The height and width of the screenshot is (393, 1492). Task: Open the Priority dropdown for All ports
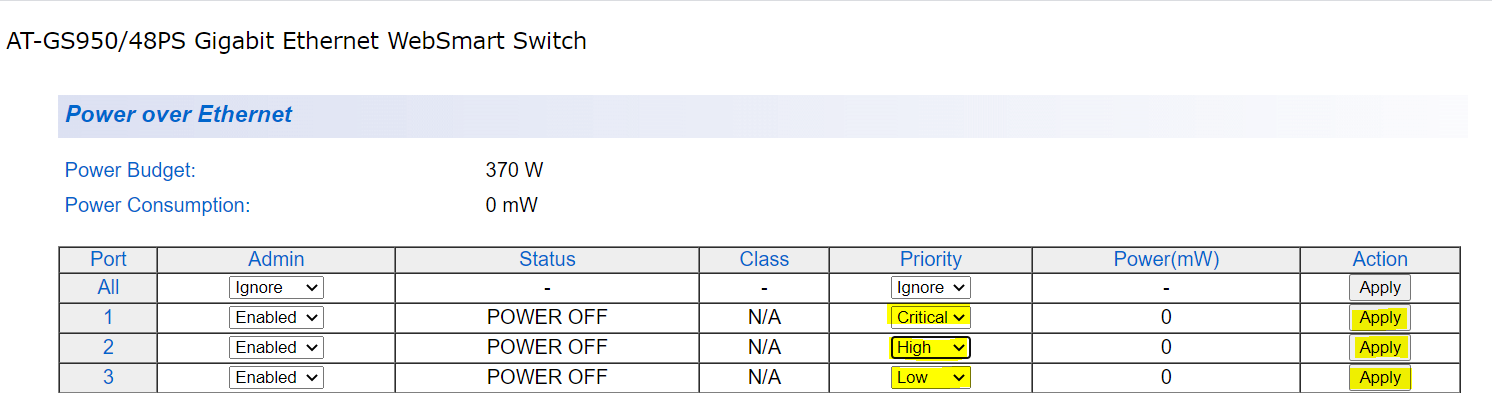click(x=930, y=288)
